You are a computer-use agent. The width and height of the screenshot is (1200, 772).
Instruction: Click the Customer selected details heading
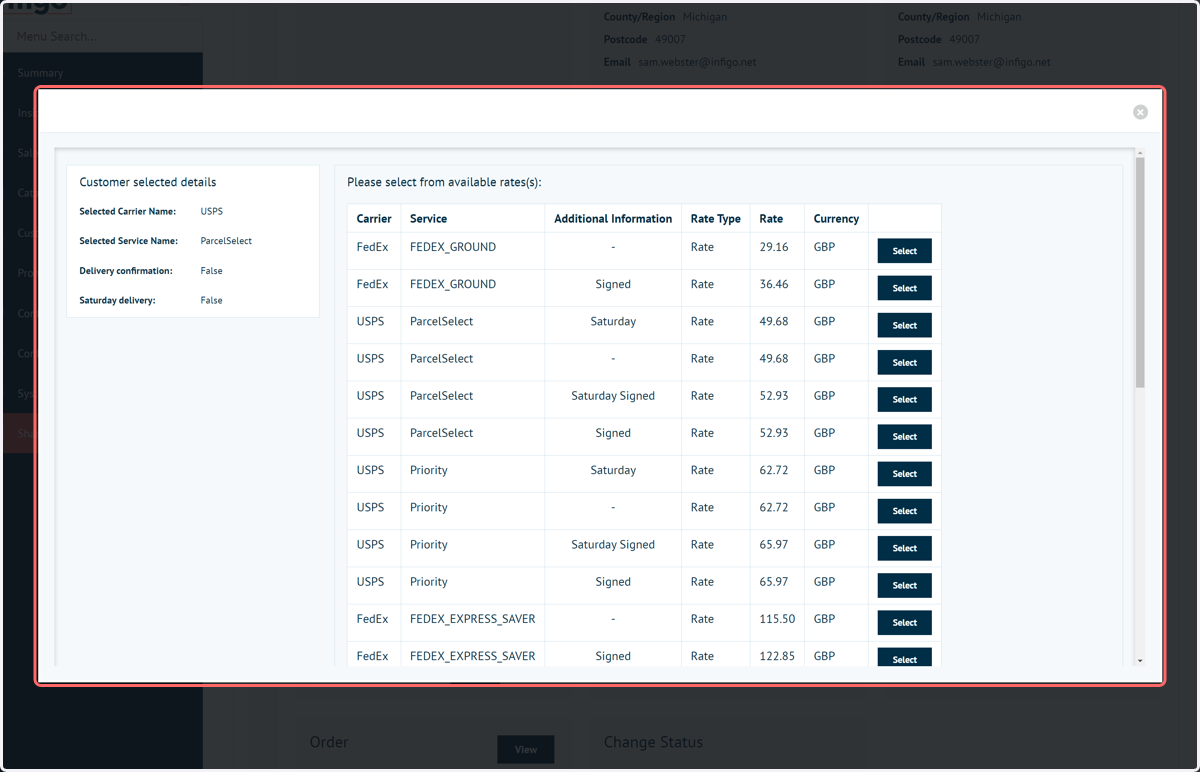pyautogui.click(x=148, y=182)
